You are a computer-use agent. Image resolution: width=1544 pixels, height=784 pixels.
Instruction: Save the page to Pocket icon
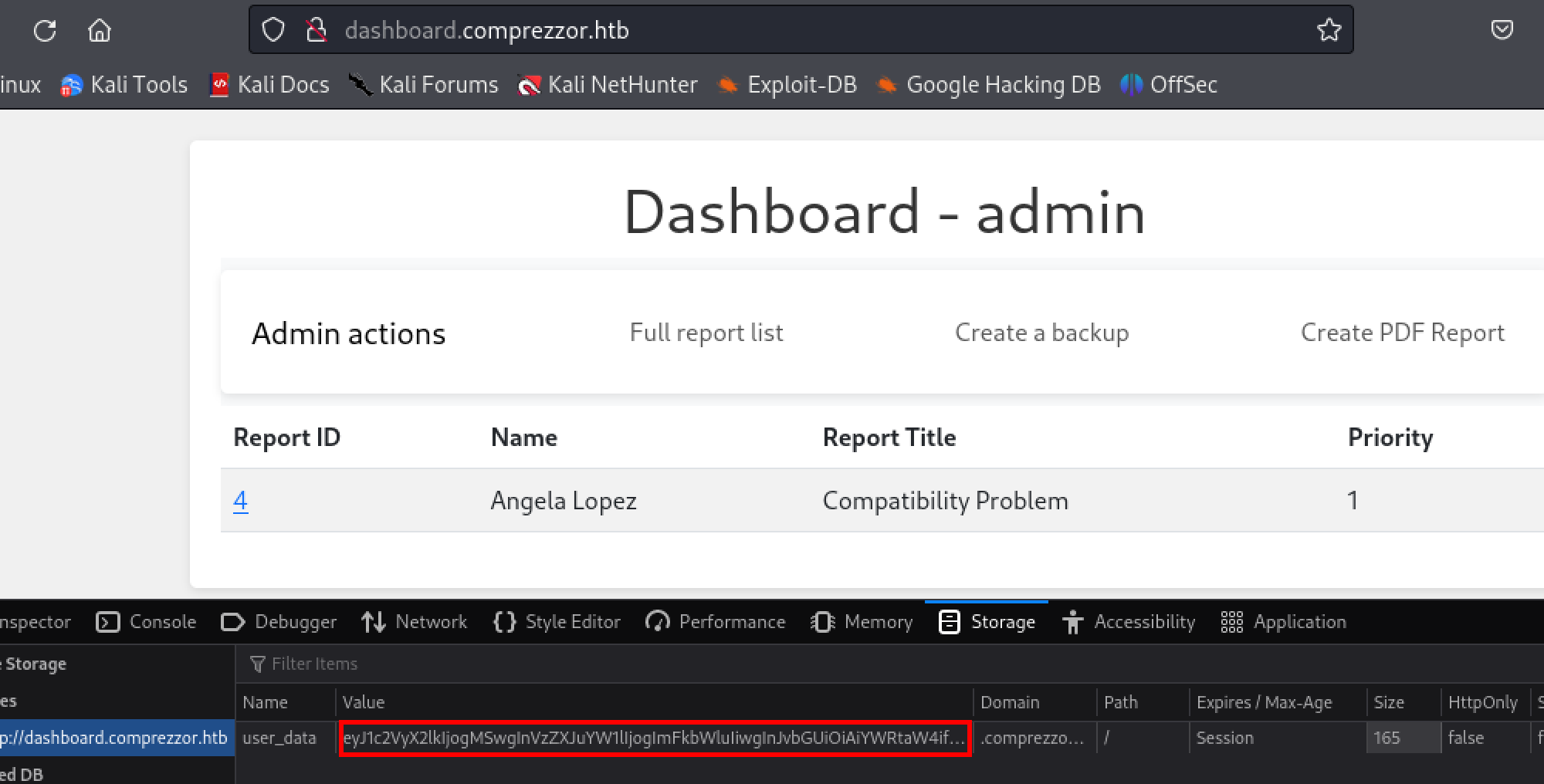click(1502, 30)
